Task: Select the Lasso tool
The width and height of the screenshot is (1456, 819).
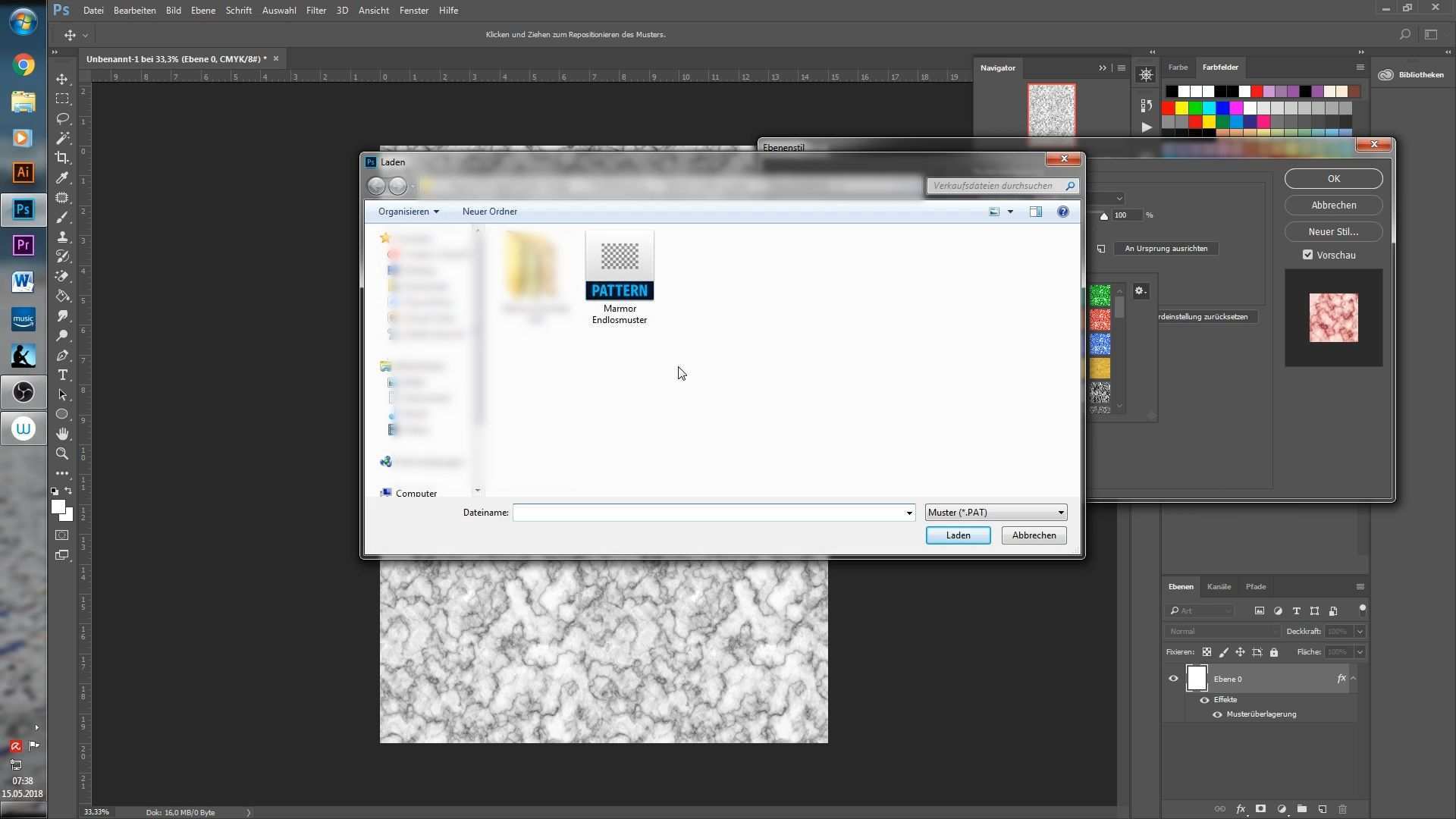Action: pyautogui.click(x=62, y=118)
